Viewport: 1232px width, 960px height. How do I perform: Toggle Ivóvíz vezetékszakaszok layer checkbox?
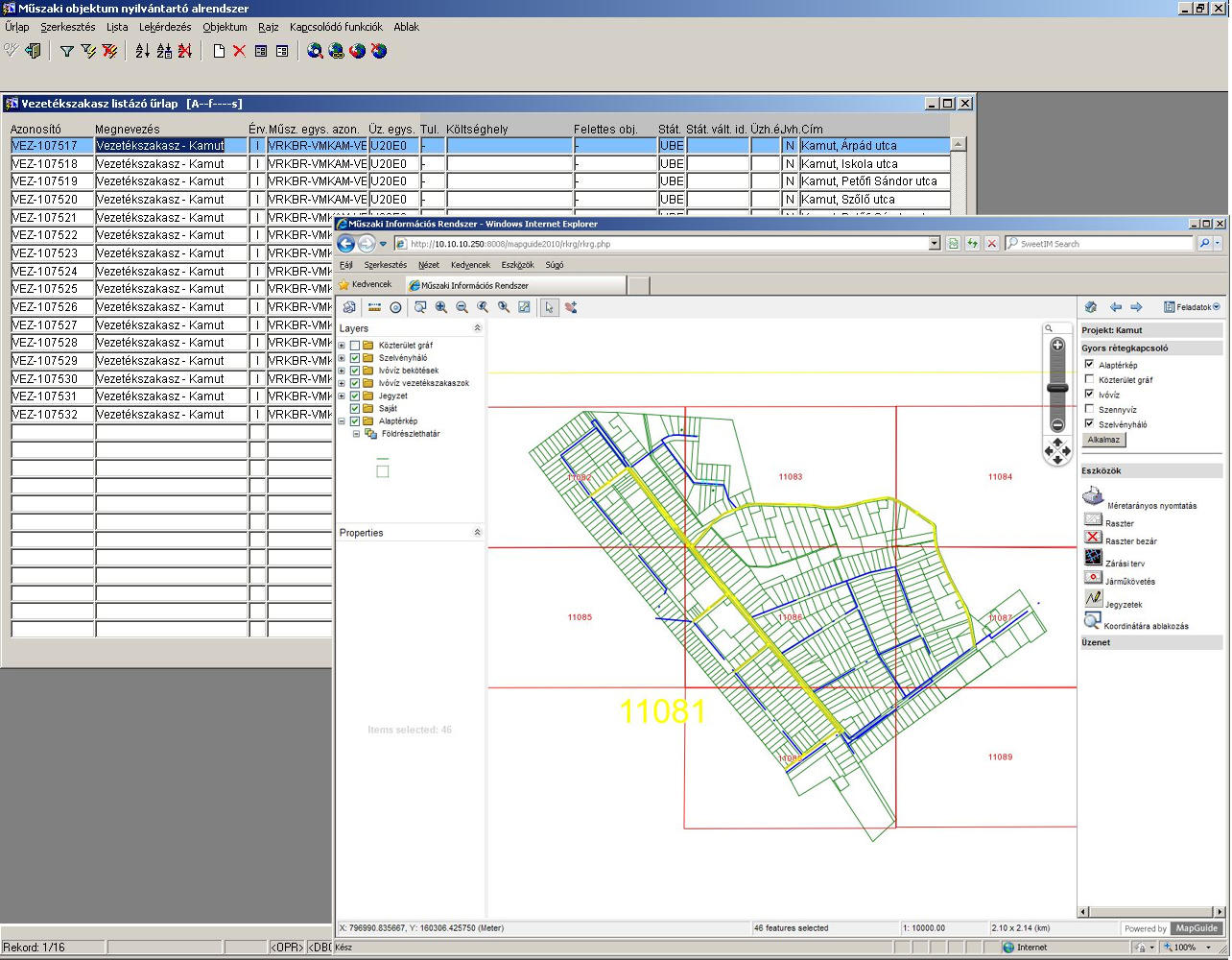pyautogui.click(x=355, y=383)
